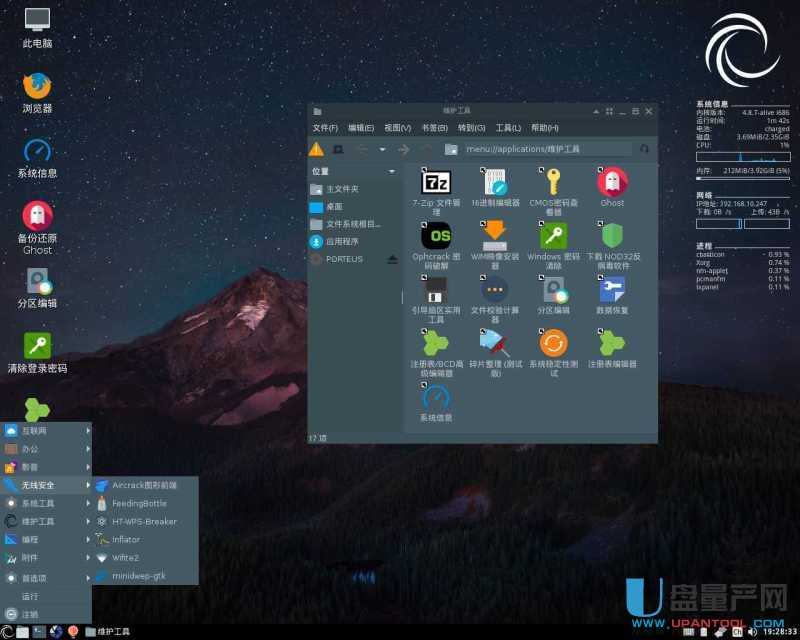
Task: Select 应用程序 in the places sidebar
Action: [342, 241]
